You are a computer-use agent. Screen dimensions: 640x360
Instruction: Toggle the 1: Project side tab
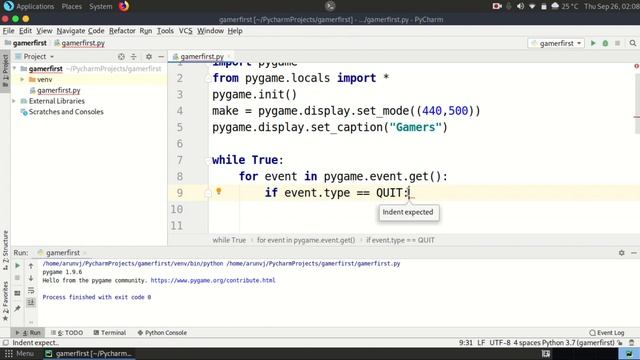pos(5,70)
